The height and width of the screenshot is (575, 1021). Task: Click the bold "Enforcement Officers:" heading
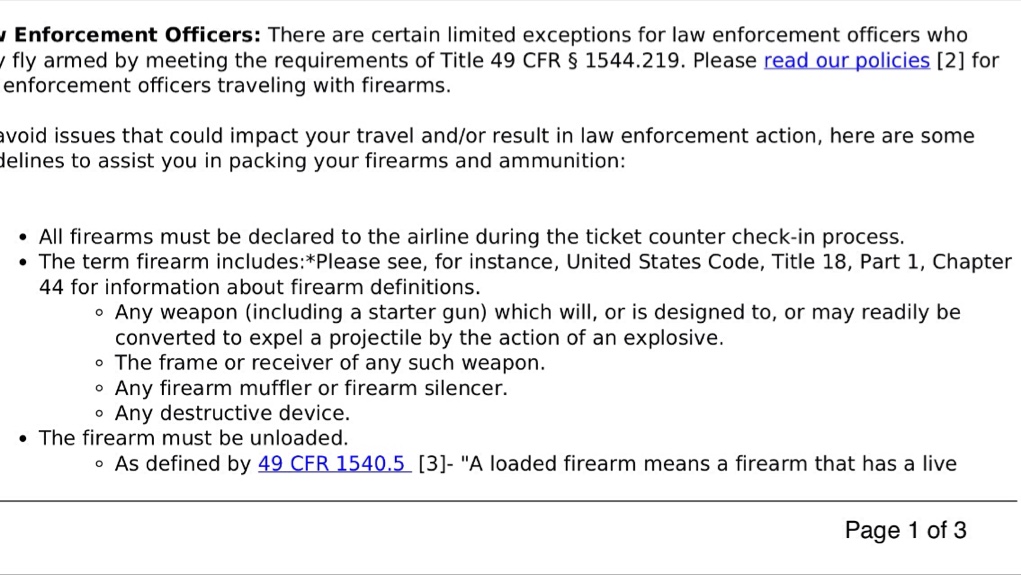137,35
